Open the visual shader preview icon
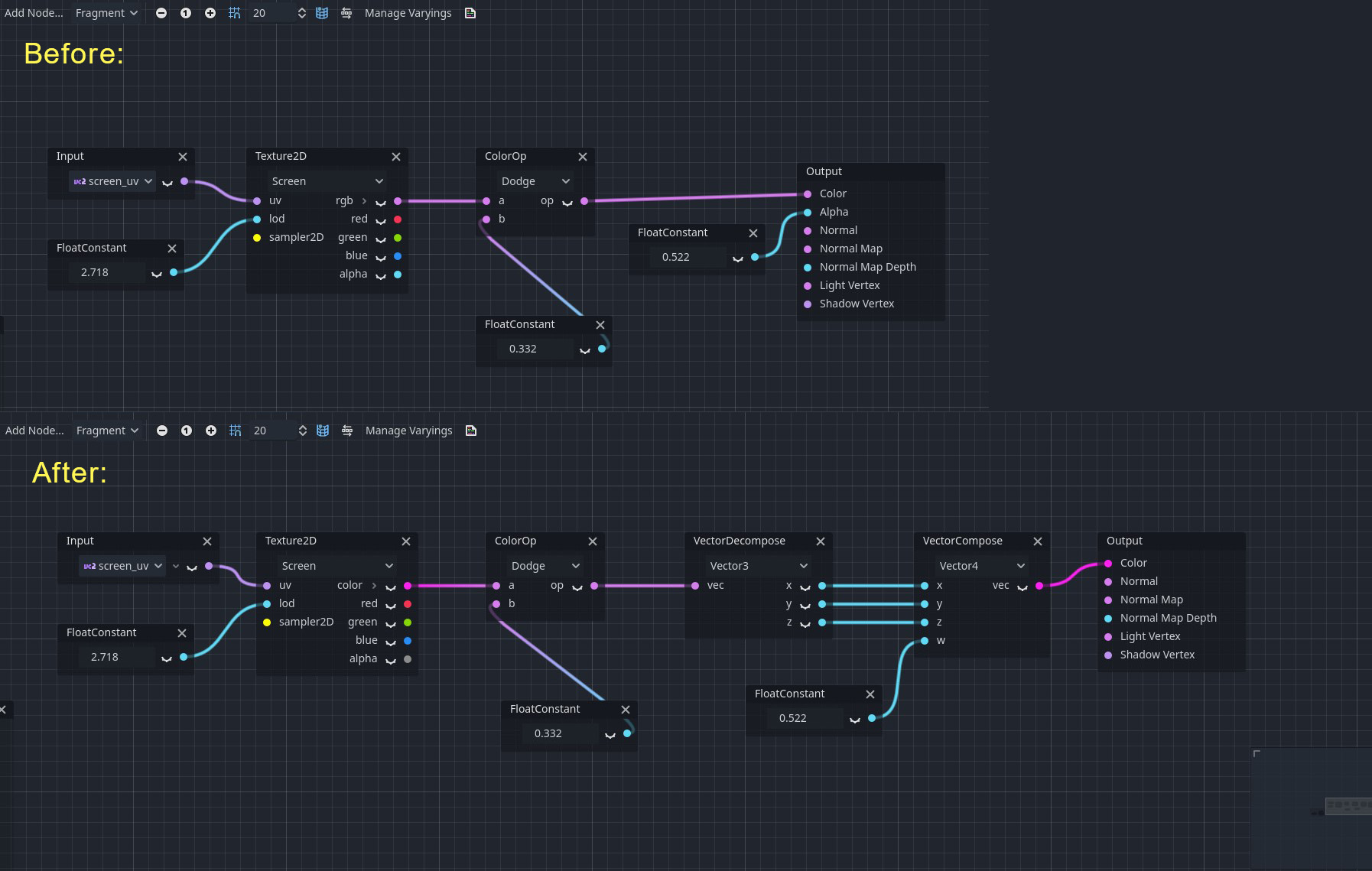The height and width of the screenshot is (871, 1372). click(322, 13)
